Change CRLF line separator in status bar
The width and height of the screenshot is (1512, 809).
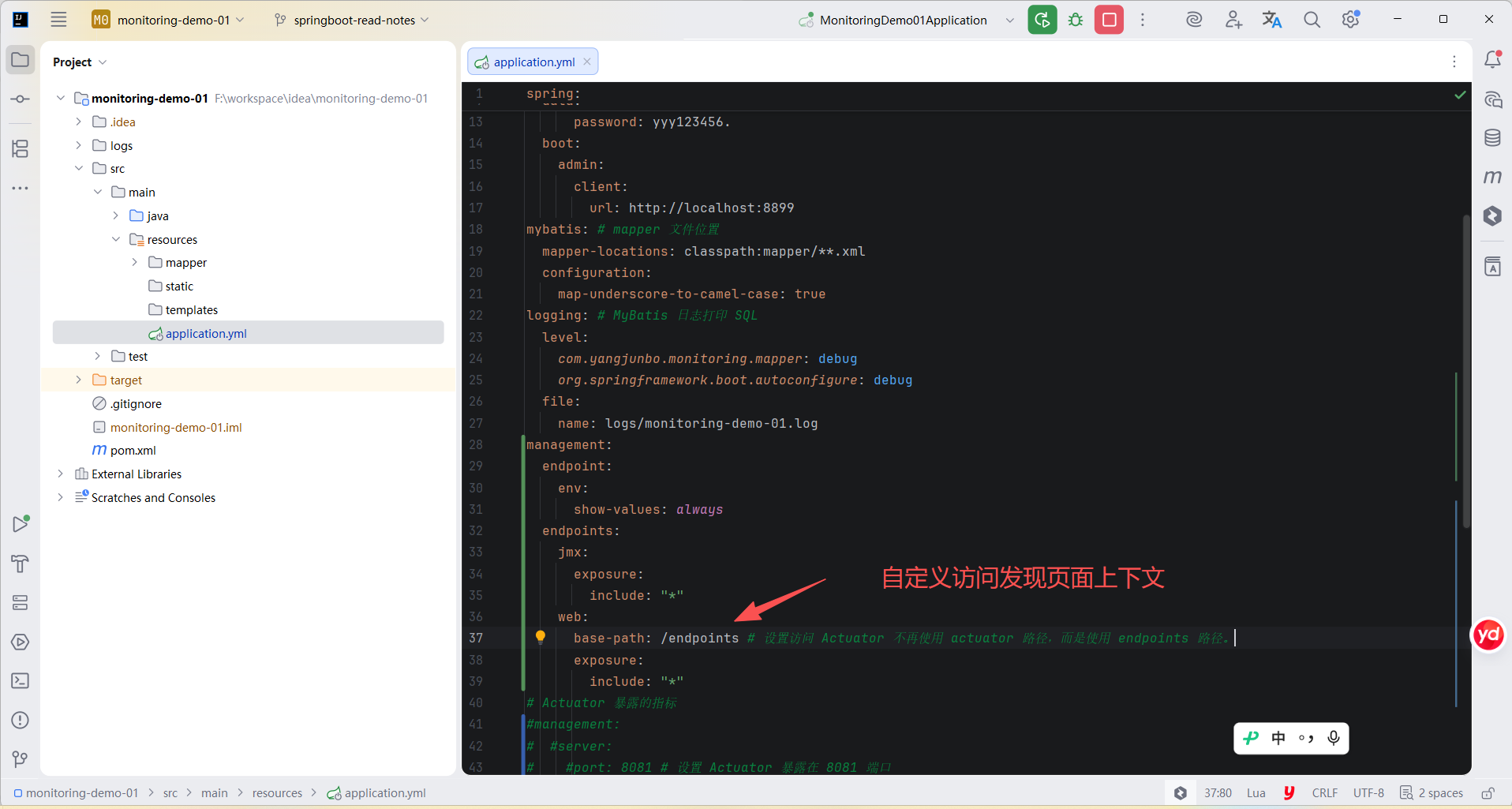click(1325, 793)
